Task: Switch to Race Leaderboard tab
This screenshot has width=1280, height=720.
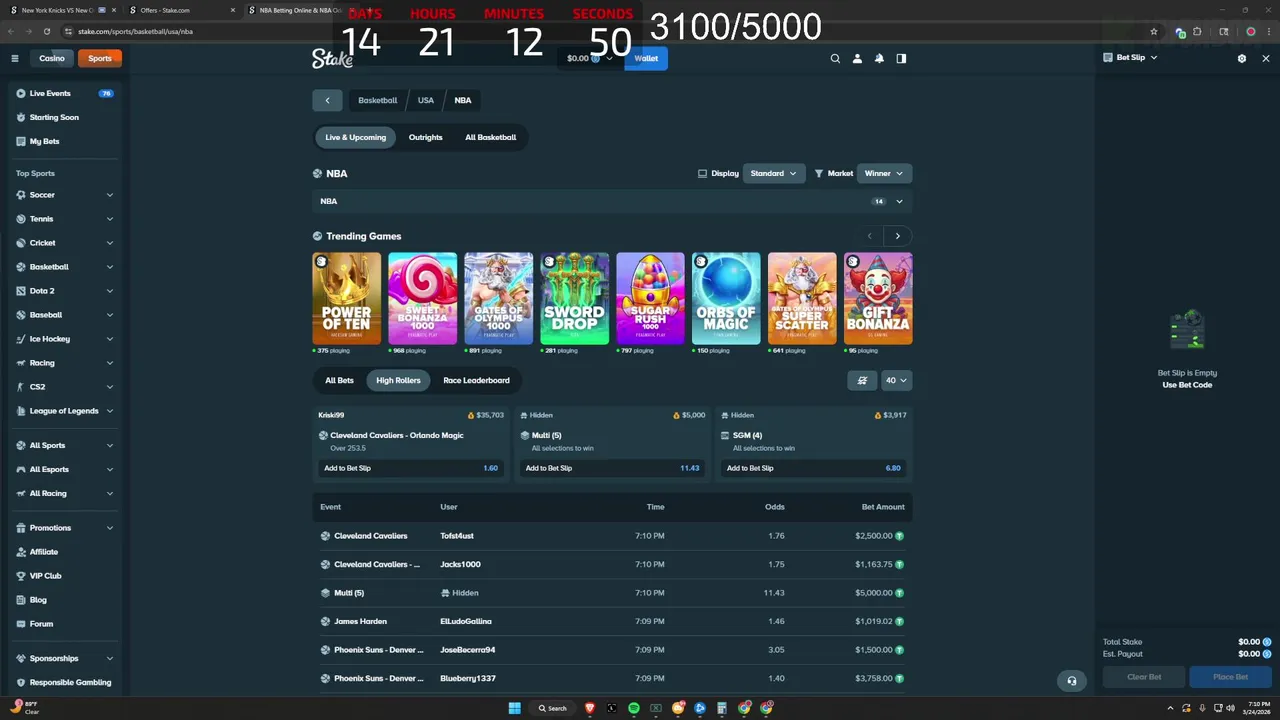Action: [x=476, y=380]
